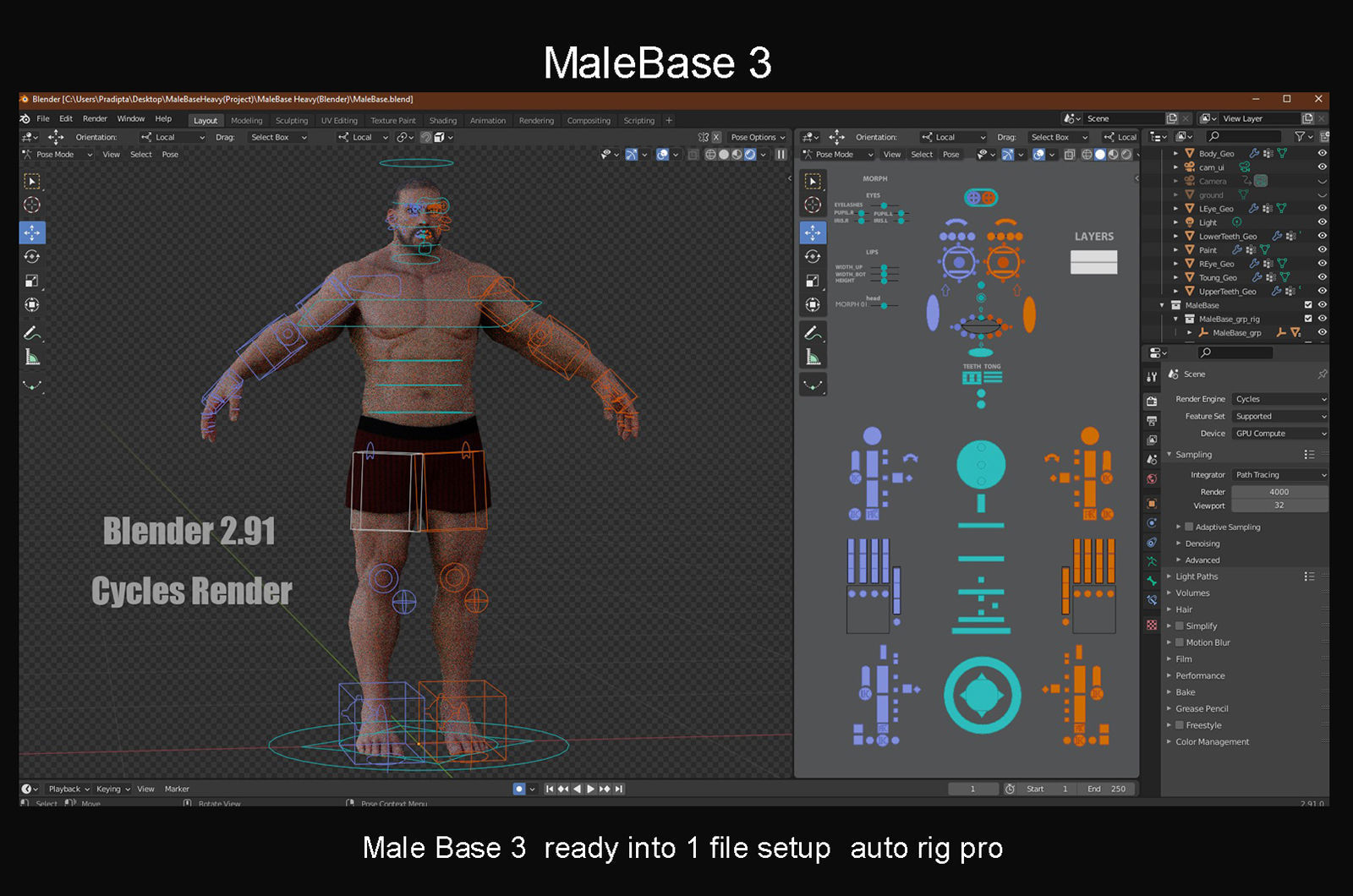This screenshot has width=1353, height=896.
Task: Pick the Annotate tool in left viewport
Action: (32, 333)
